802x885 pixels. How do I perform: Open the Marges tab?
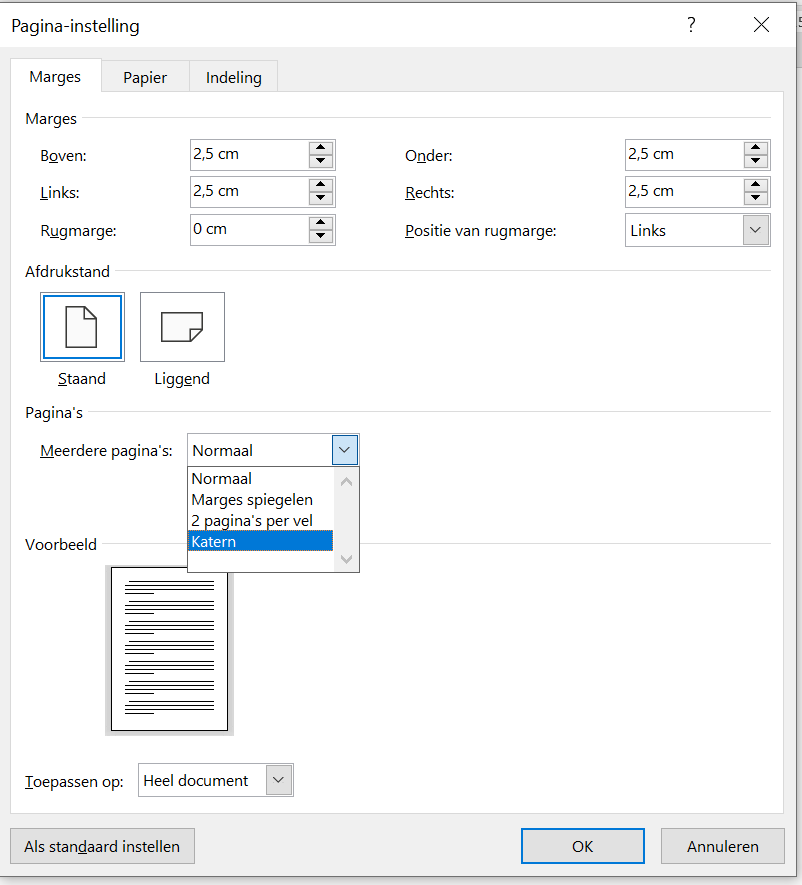point(55,76)
